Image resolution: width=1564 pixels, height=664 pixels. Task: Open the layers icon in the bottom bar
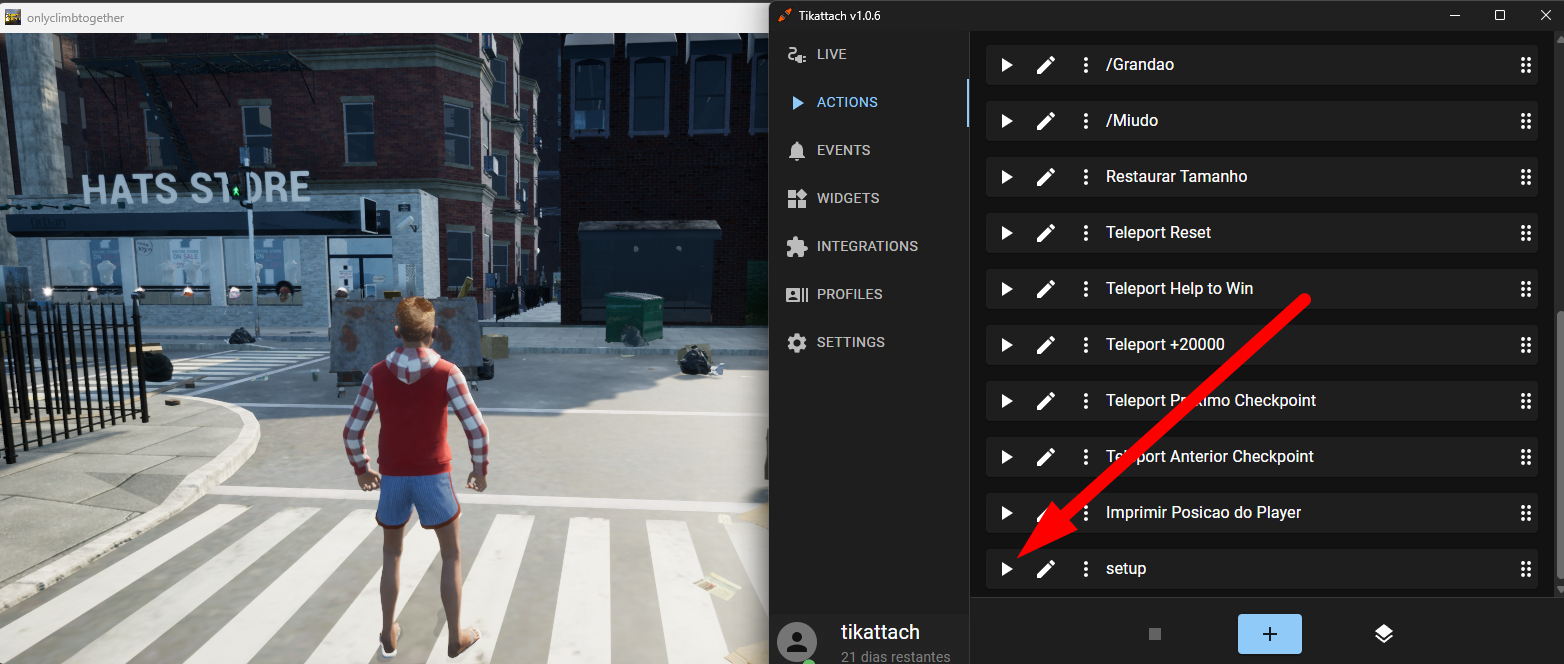(1384, 634)
